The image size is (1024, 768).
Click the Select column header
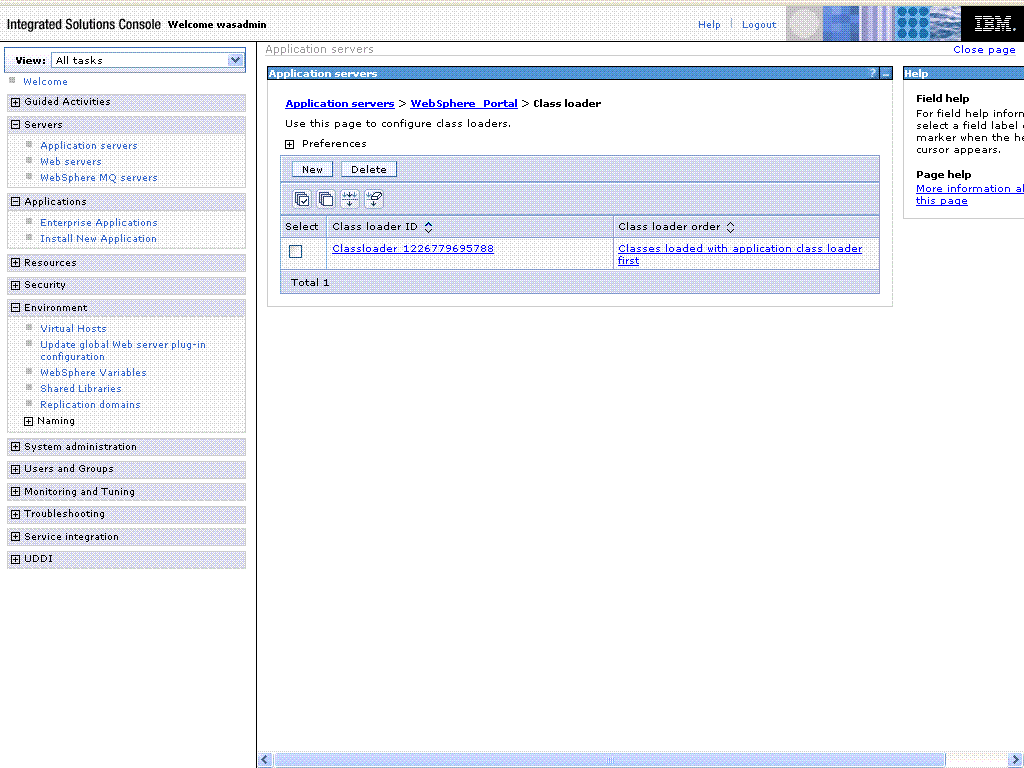(302, 227)
